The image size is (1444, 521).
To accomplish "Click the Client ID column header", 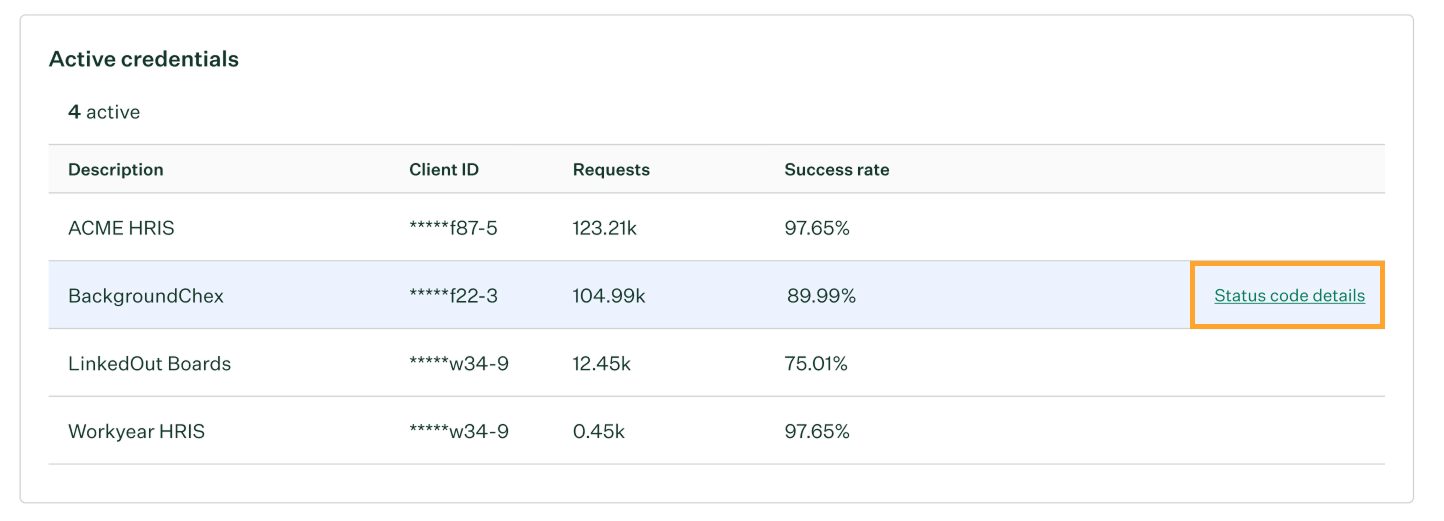I will click(x=443, y=170).
